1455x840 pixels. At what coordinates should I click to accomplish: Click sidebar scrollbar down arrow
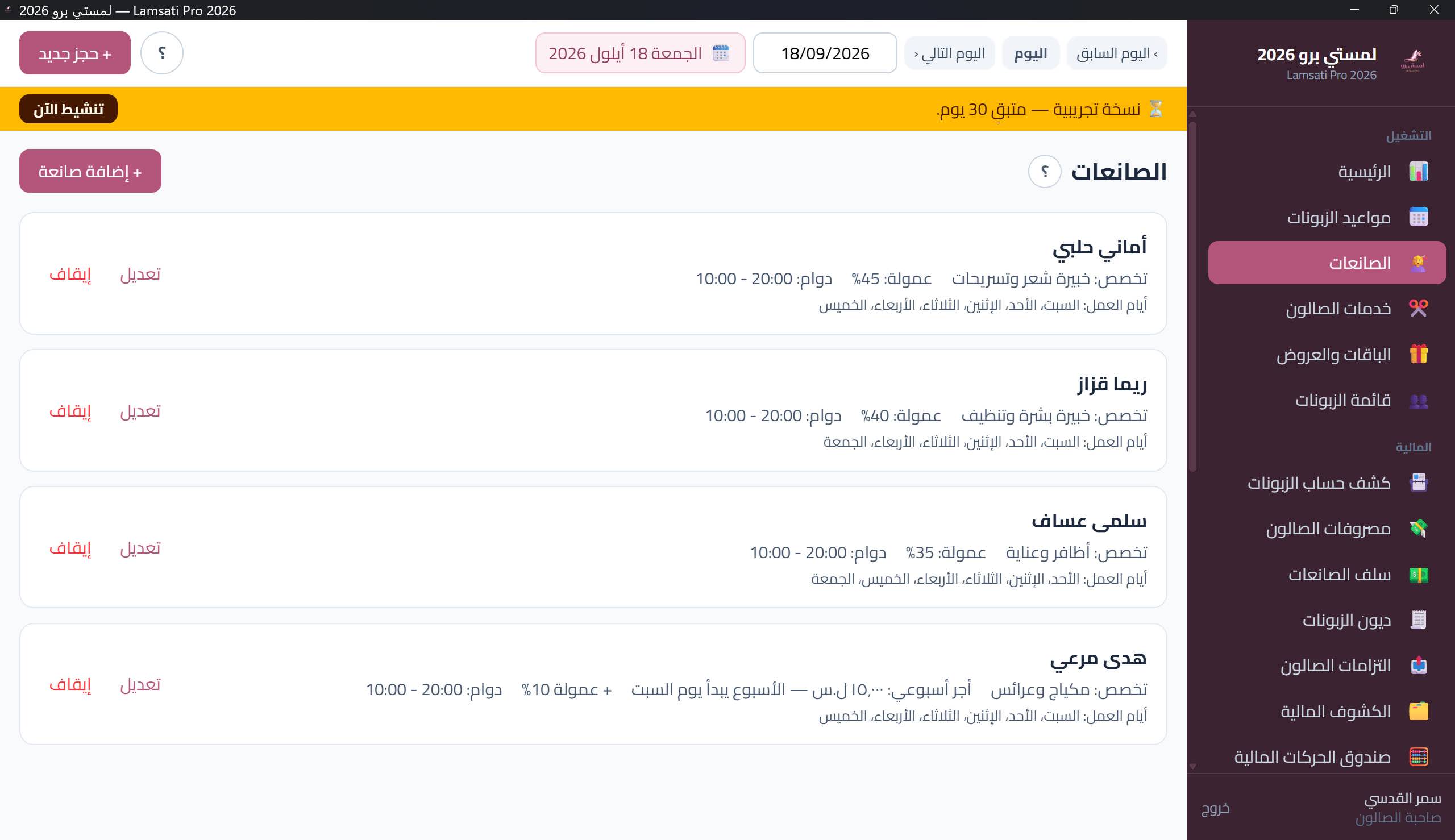1192,767
